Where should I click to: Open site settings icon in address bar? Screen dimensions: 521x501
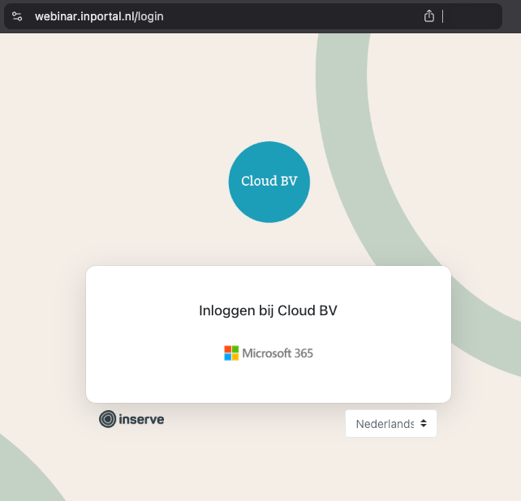(x=17, y=16)
